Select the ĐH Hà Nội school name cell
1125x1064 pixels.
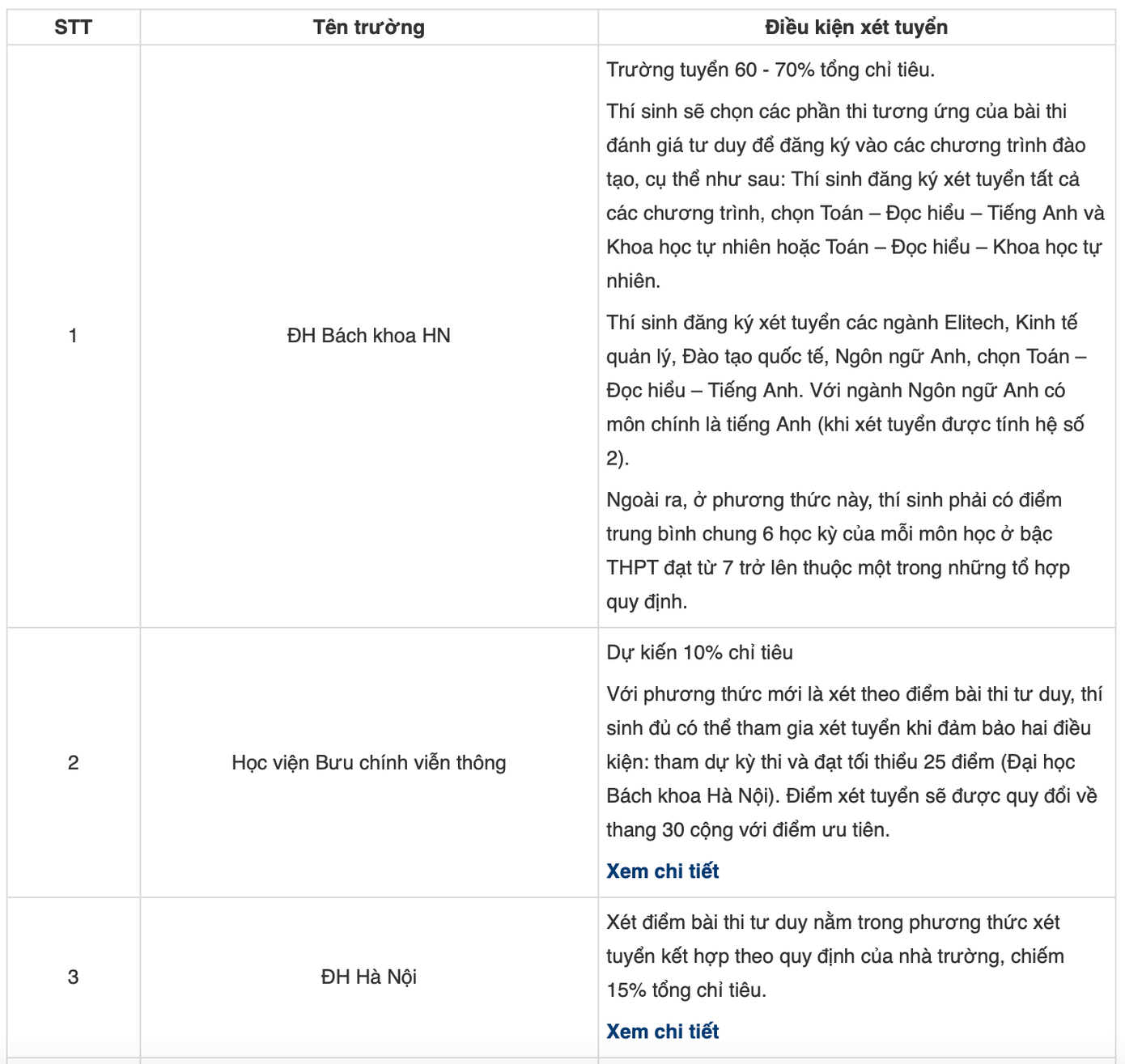click(x=369, y=977)
